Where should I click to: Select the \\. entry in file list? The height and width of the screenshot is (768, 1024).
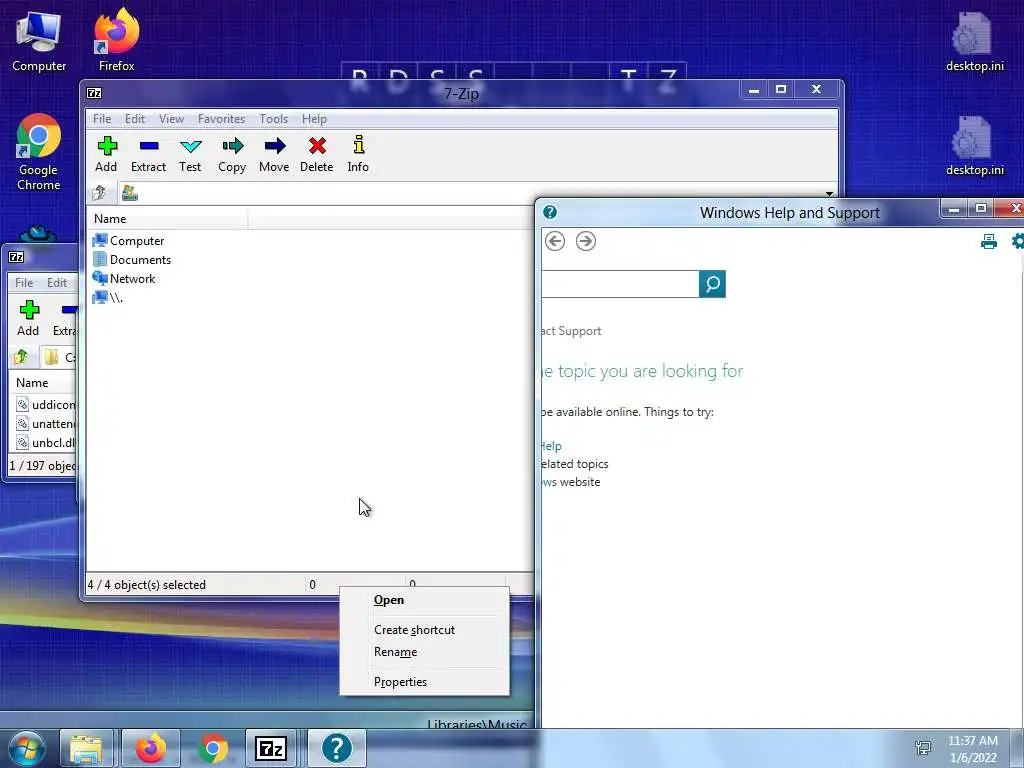(108, 297)
